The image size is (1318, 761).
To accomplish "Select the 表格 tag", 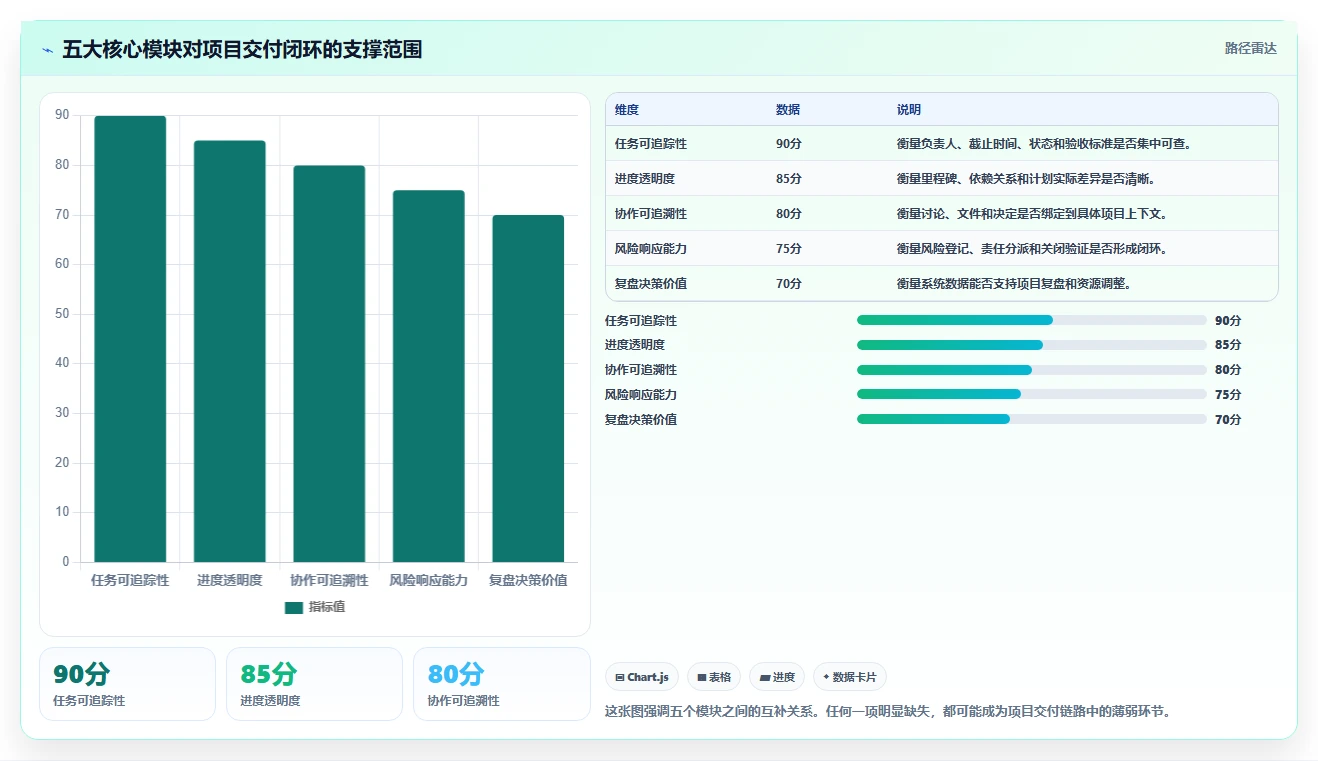I will coord(714,677).
